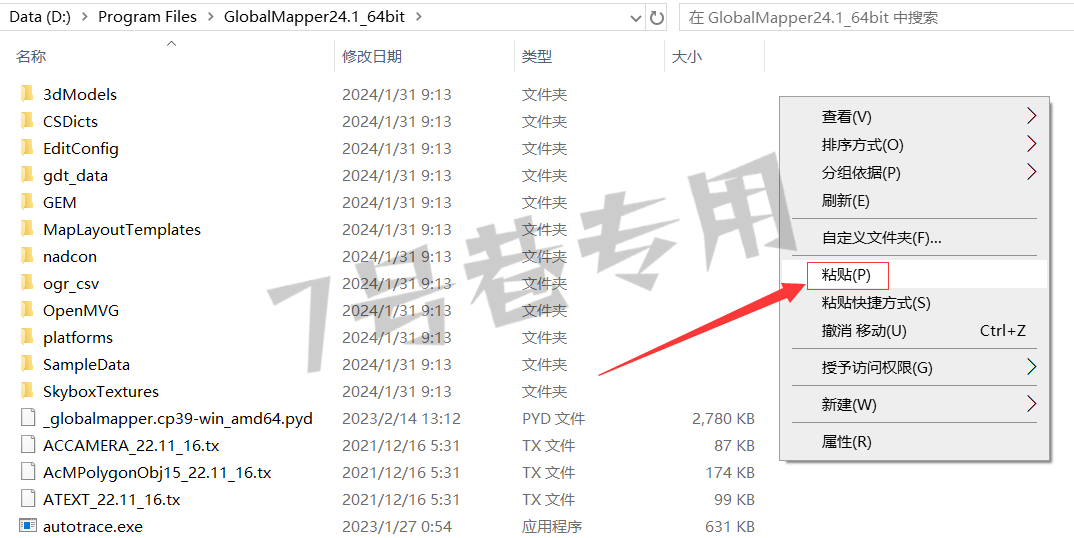Select the 3dModels folder name
1074x538 pixels.
79,95
